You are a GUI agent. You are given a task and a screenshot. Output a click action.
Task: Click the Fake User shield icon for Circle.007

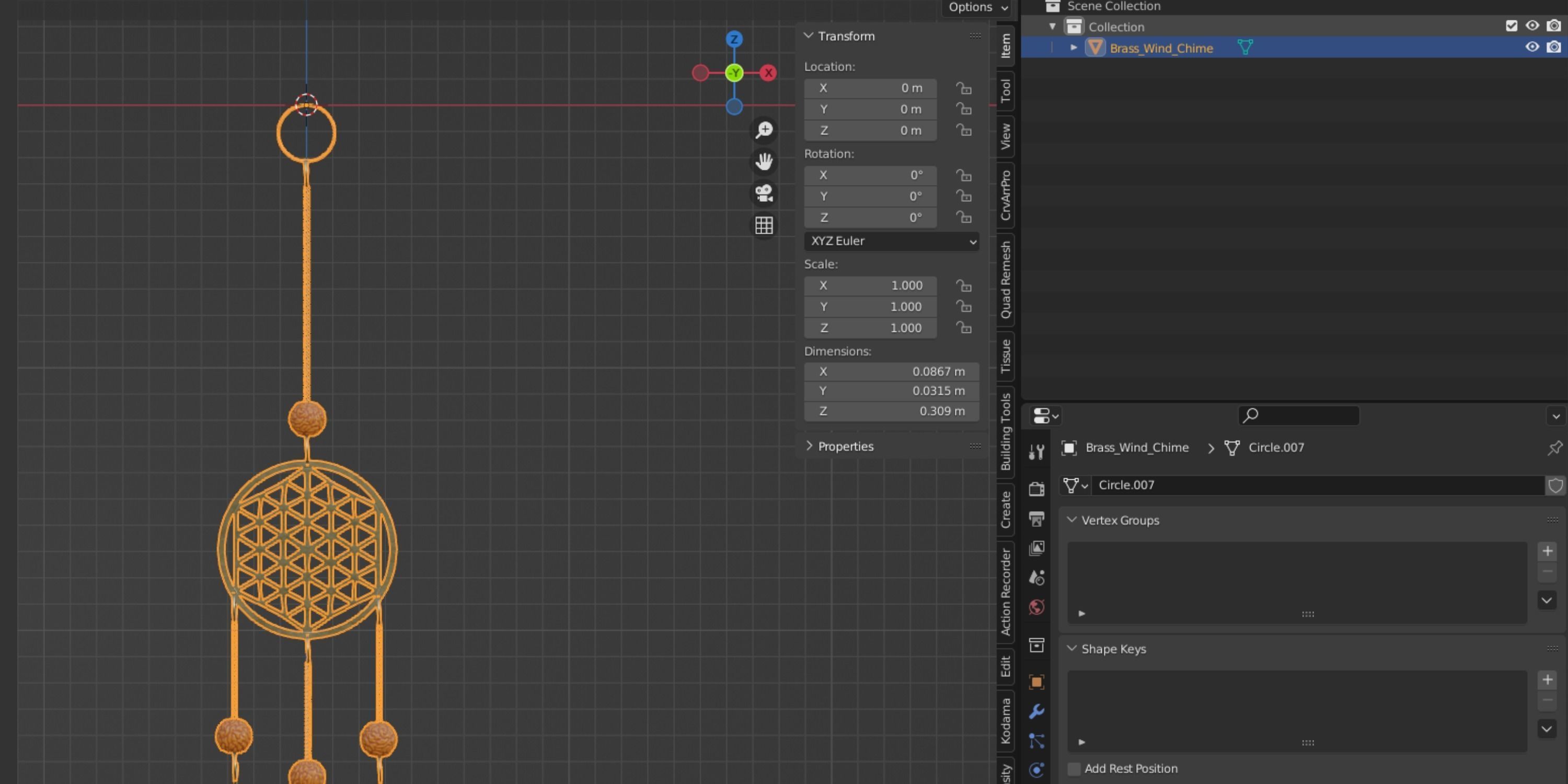pos(1555,485)
